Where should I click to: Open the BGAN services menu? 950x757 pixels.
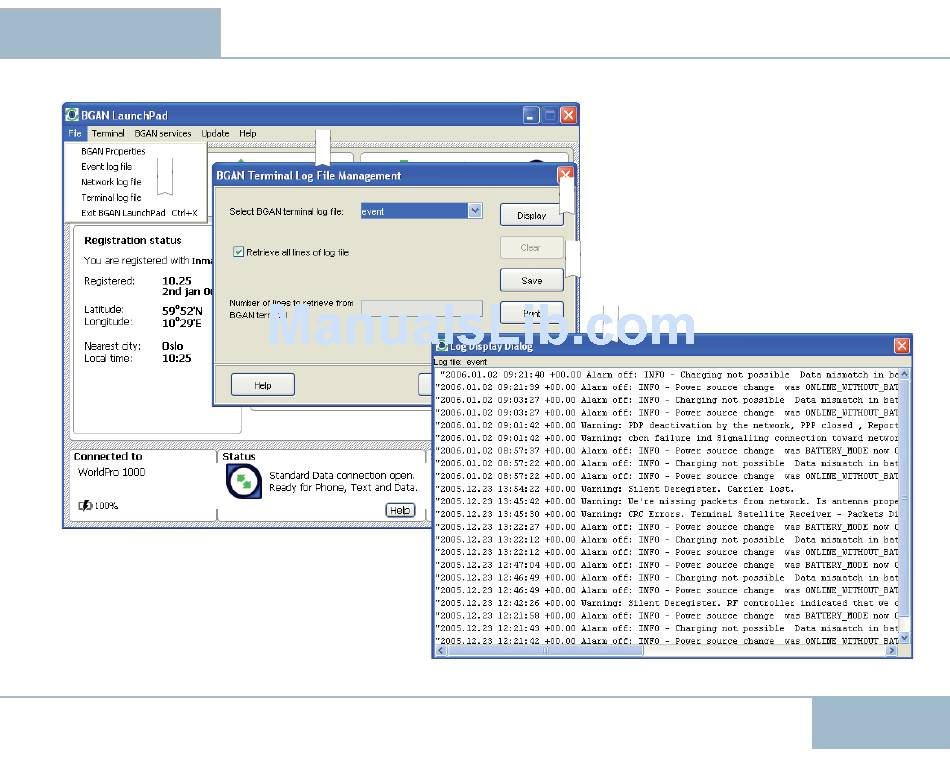click(x=163, y=133)
